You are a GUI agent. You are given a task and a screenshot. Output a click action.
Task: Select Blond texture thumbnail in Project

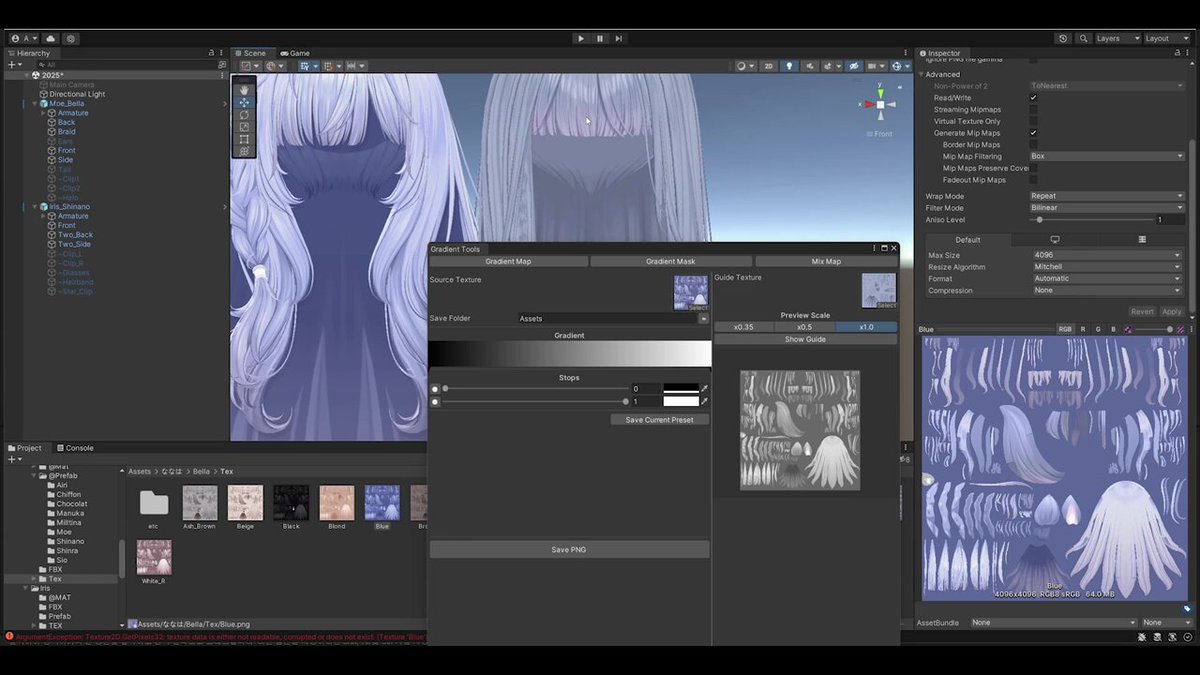click(x=336, y=503)
